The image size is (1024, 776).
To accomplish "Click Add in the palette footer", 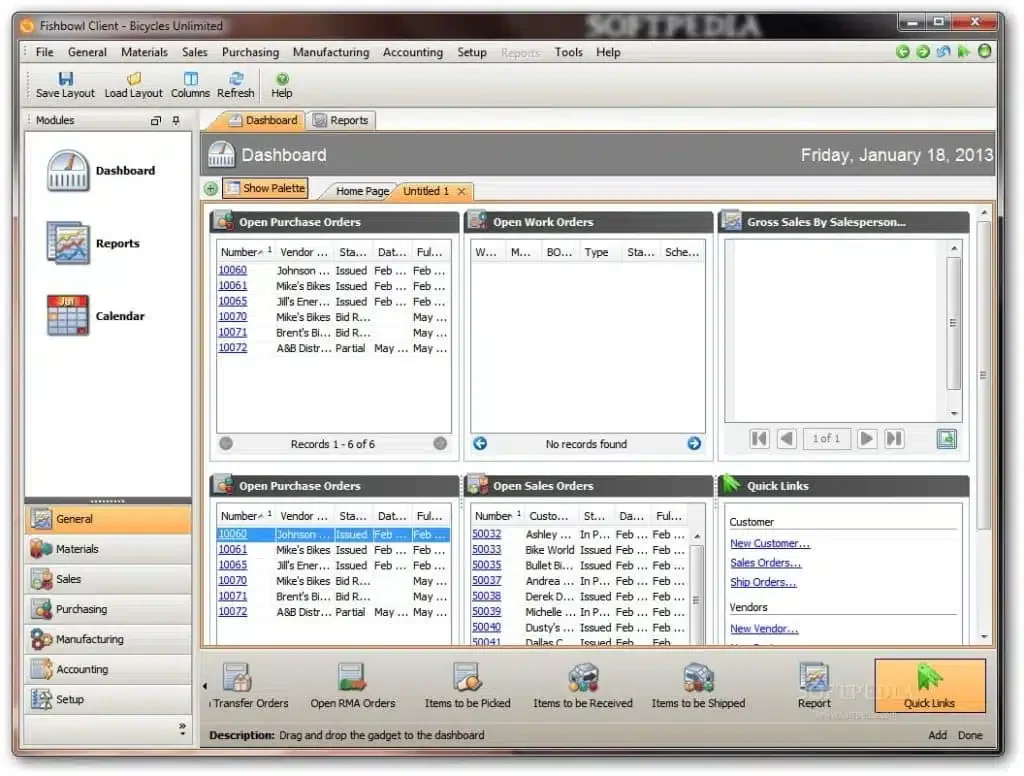I will click(937, 736).
